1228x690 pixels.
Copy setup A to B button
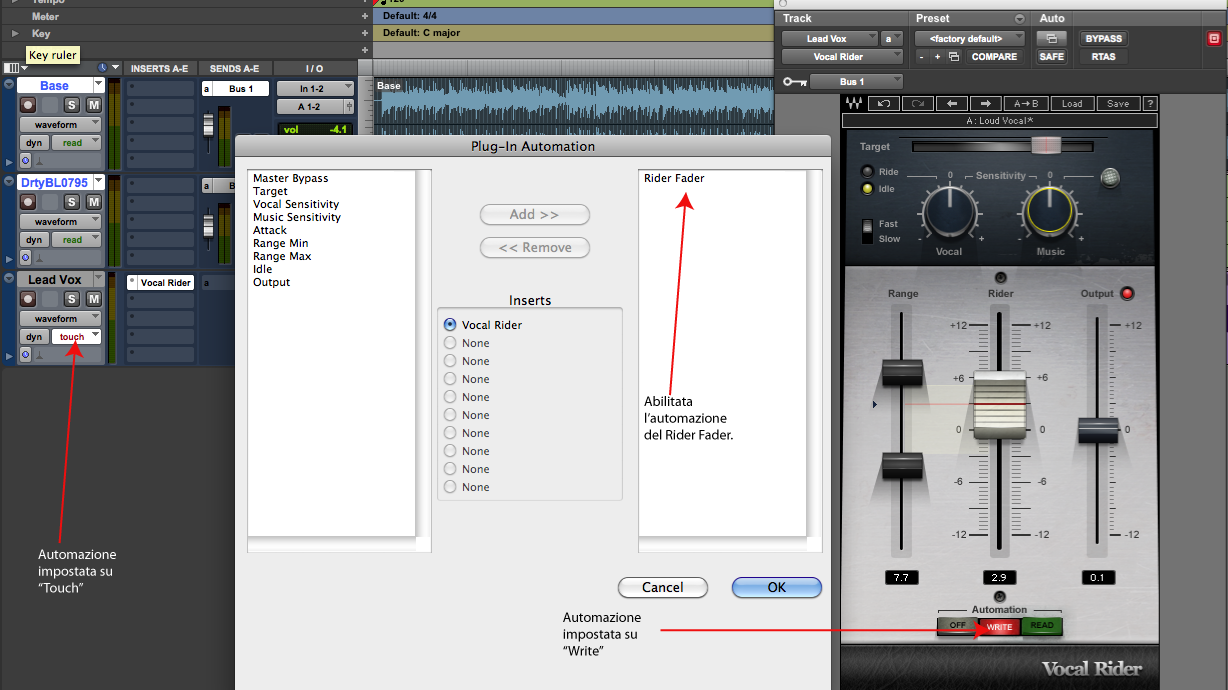(1025, 103)
